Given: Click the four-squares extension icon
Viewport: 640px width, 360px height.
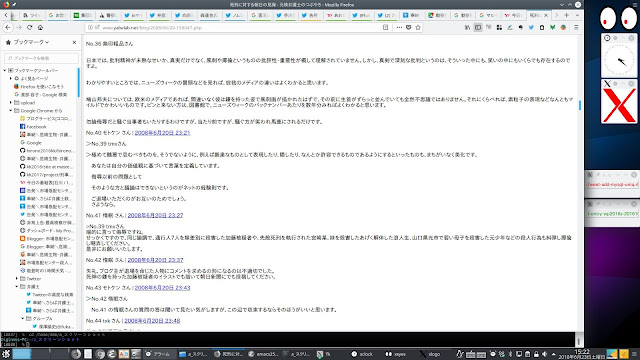Looking at the screenshot, I should 499,27.
